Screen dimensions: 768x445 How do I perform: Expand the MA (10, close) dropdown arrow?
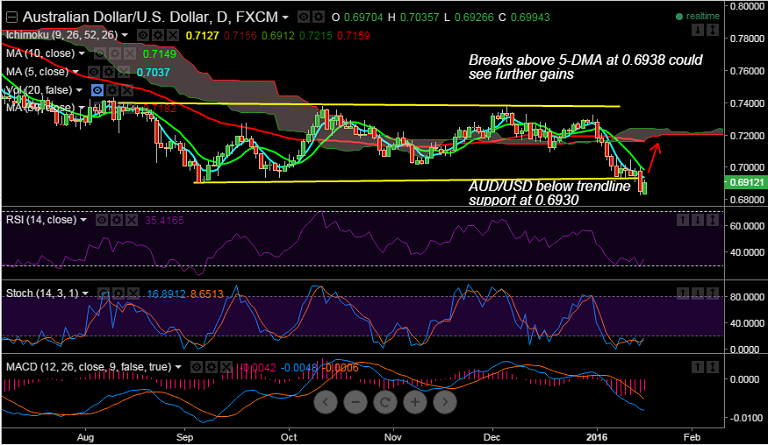[x=82, y=53]
